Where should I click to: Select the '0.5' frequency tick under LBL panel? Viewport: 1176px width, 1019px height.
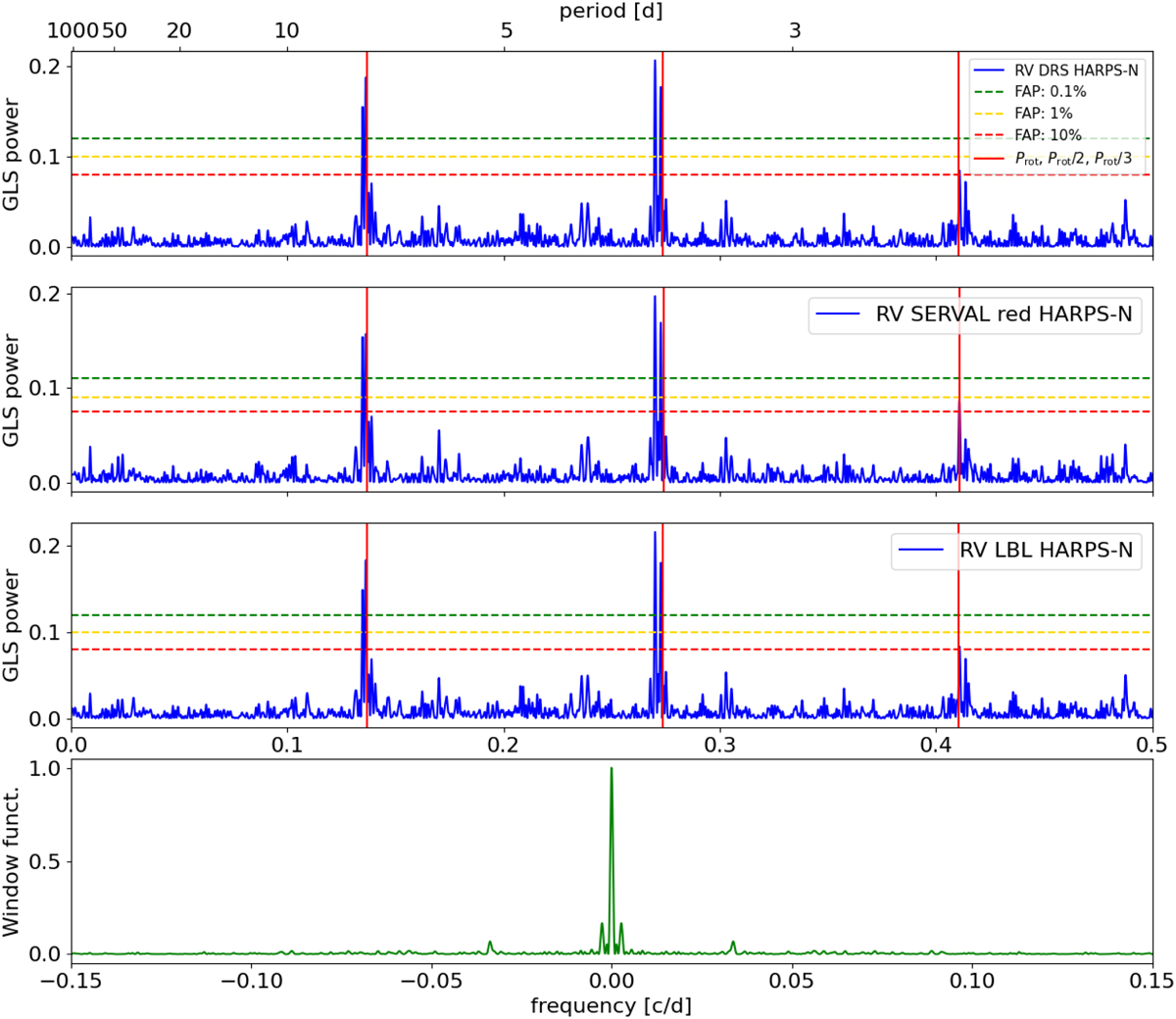[x=1151, y=745]
